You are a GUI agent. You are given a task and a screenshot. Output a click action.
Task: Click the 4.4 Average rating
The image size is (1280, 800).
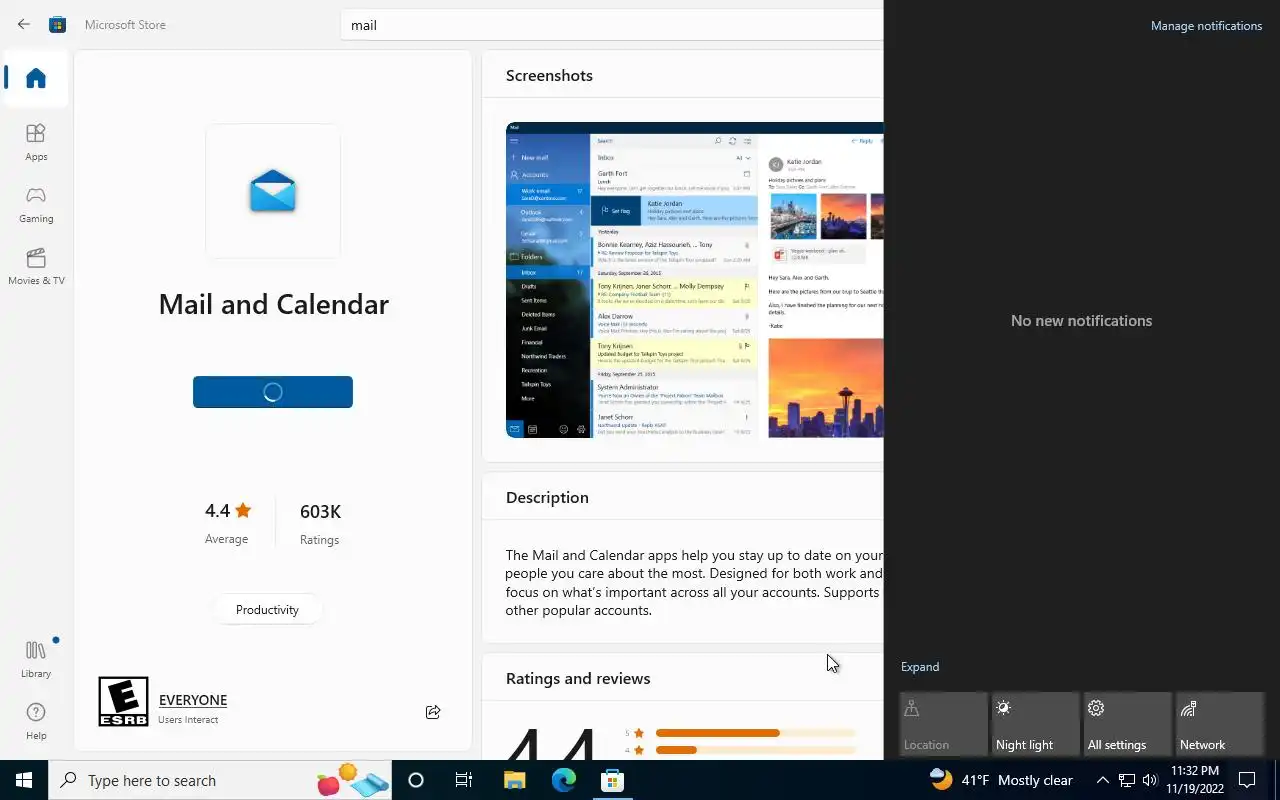[227, 523]
